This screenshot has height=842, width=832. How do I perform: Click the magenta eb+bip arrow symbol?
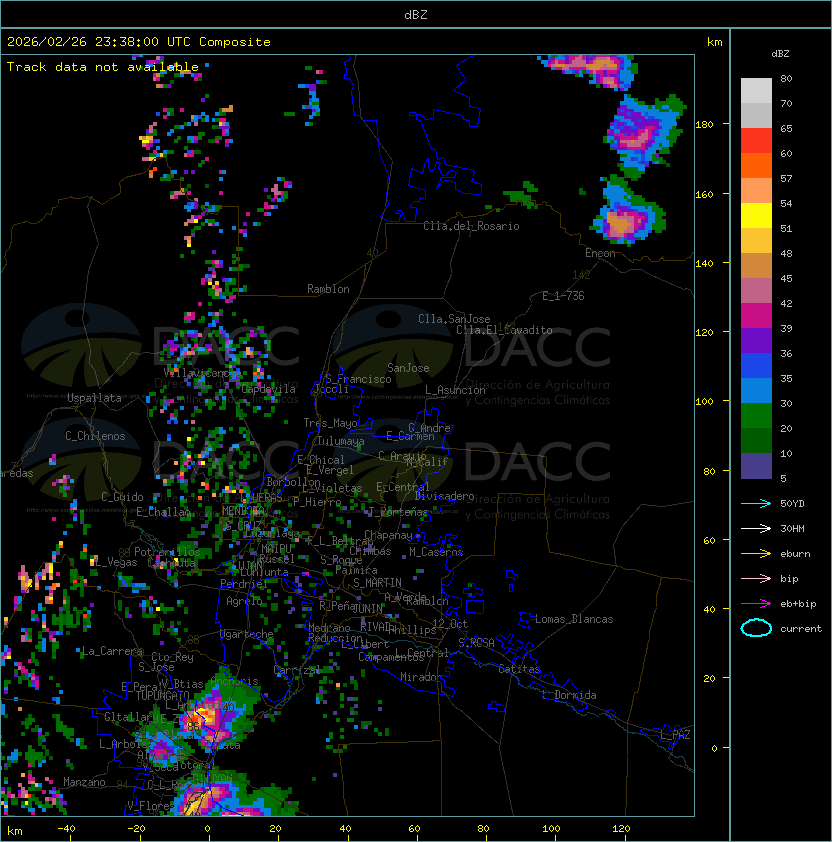[756, 604]
